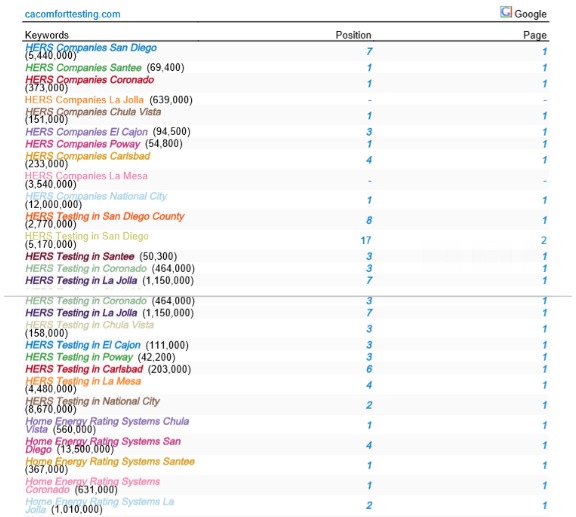Open Home Energy Rating Systems Santee
This screenshot has width=576, height=517.
pyautogui.click(x=110, y=461)
